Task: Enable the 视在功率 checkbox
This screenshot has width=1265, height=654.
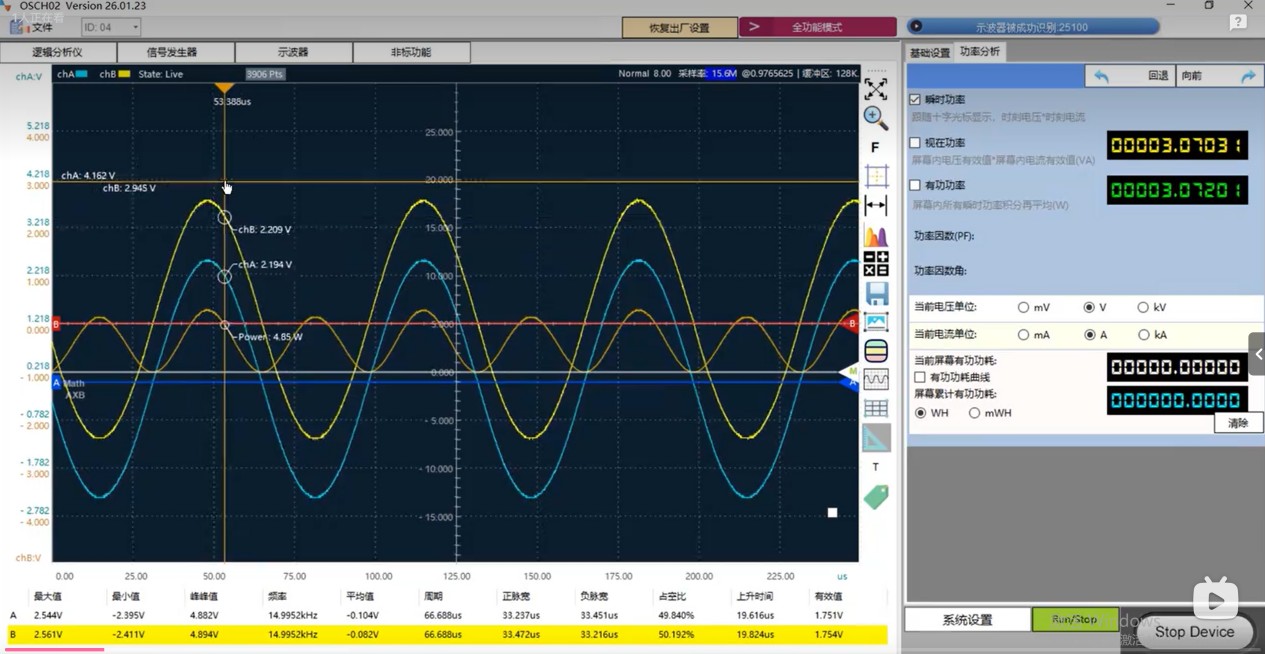Action: click(x=915, y=143)
